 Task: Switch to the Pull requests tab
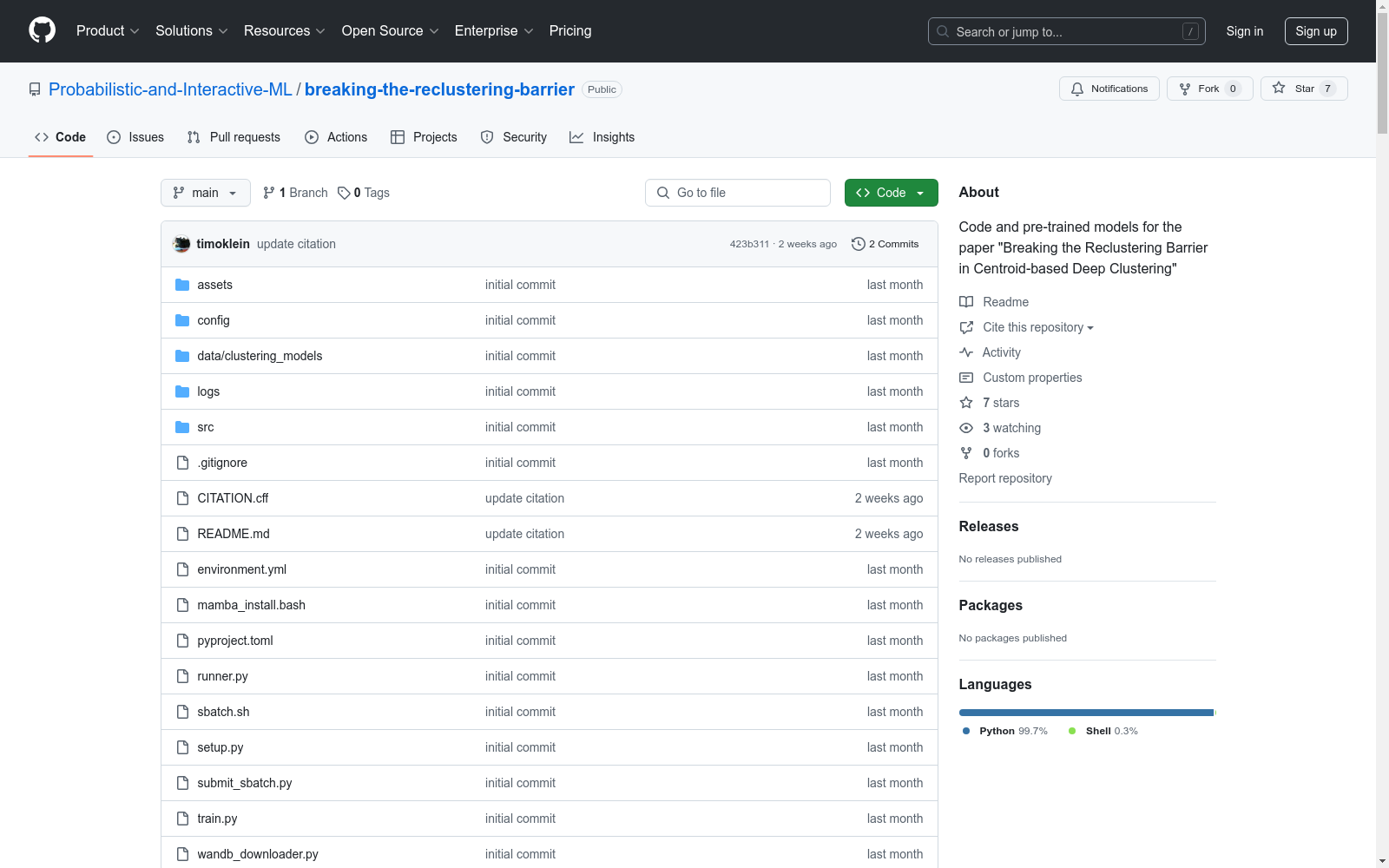click(234, 137)
